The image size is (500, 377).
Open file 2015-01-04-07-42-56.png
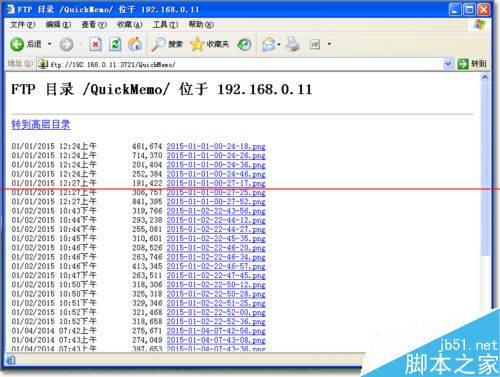point(216,331)
